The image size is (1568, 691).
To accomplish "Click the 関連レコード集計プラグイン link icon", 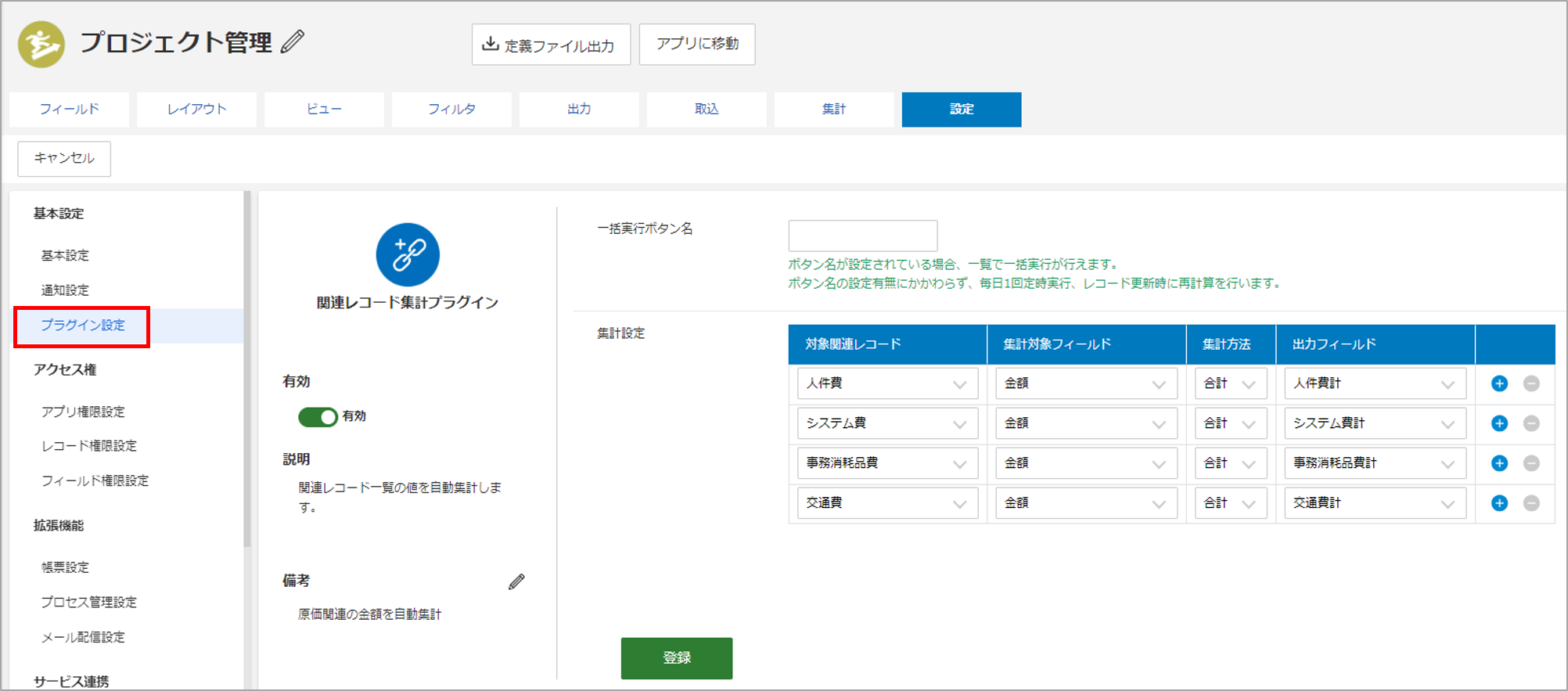I will (x=408, y=255).
